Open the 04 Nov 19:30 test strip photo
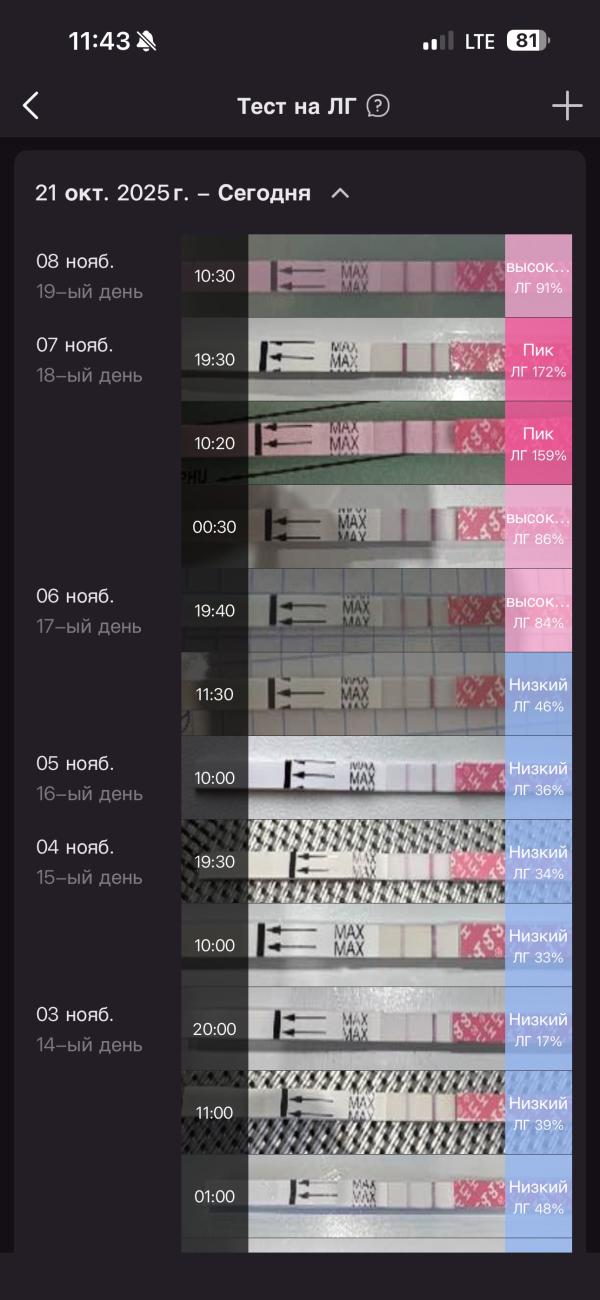 tap(376, 862)
